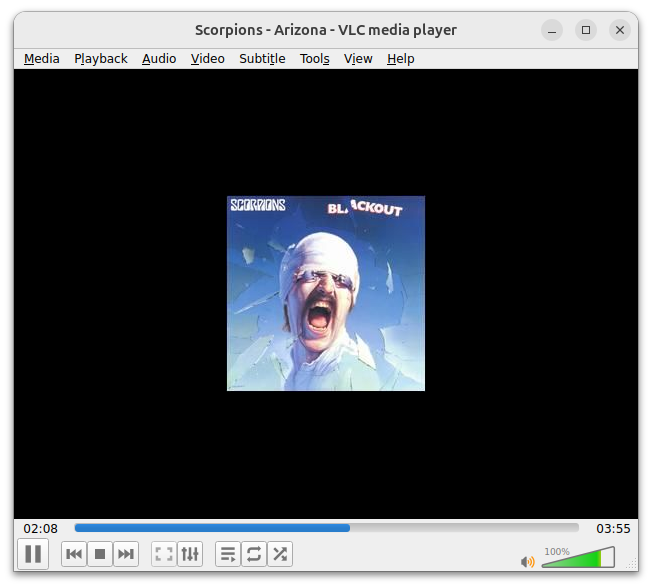Expand the Audio menu
This screenshot has height=588, width=652.
pos(159,59)
